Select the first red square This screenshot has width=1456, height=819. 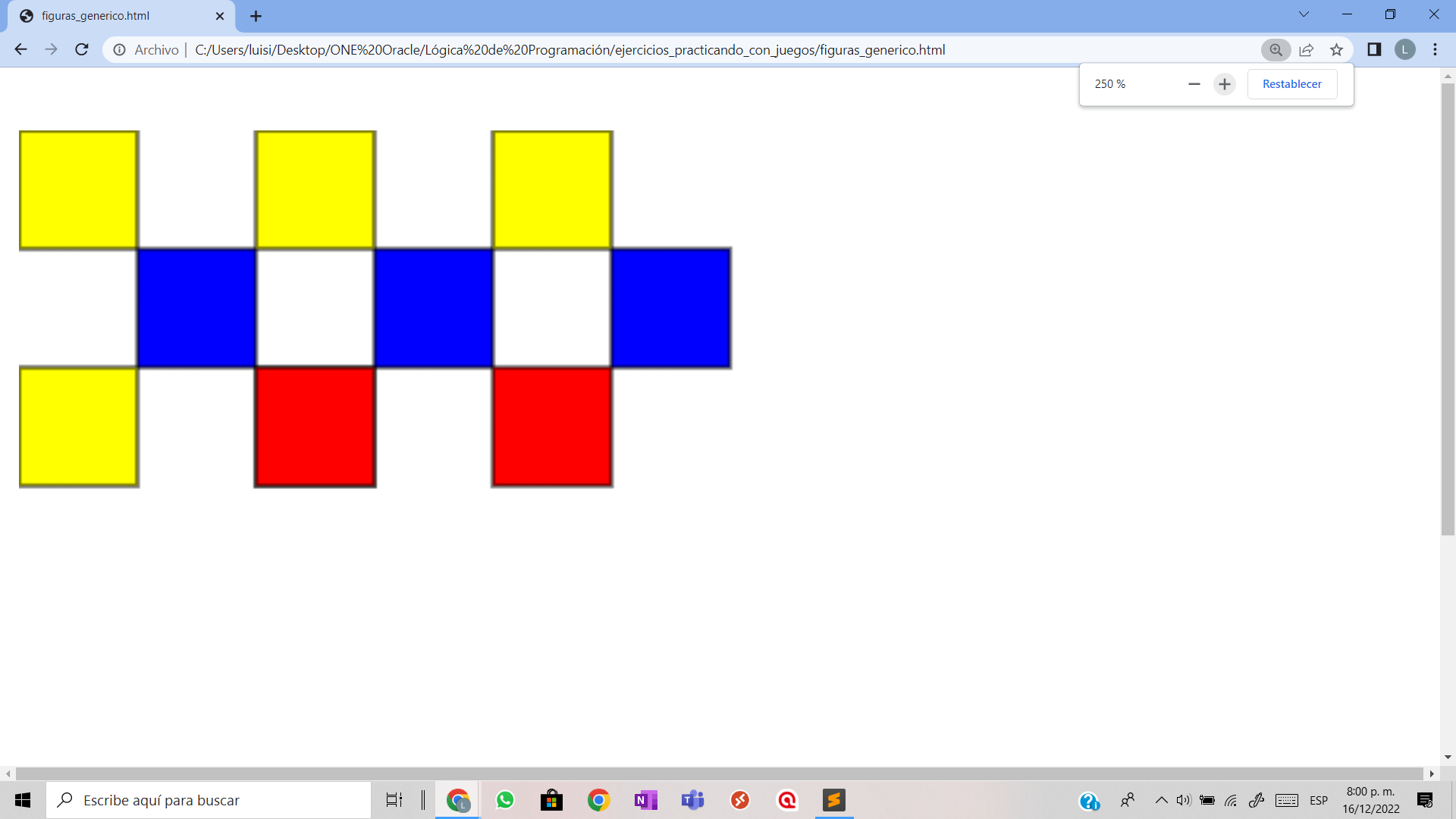(x=315, y=427)
